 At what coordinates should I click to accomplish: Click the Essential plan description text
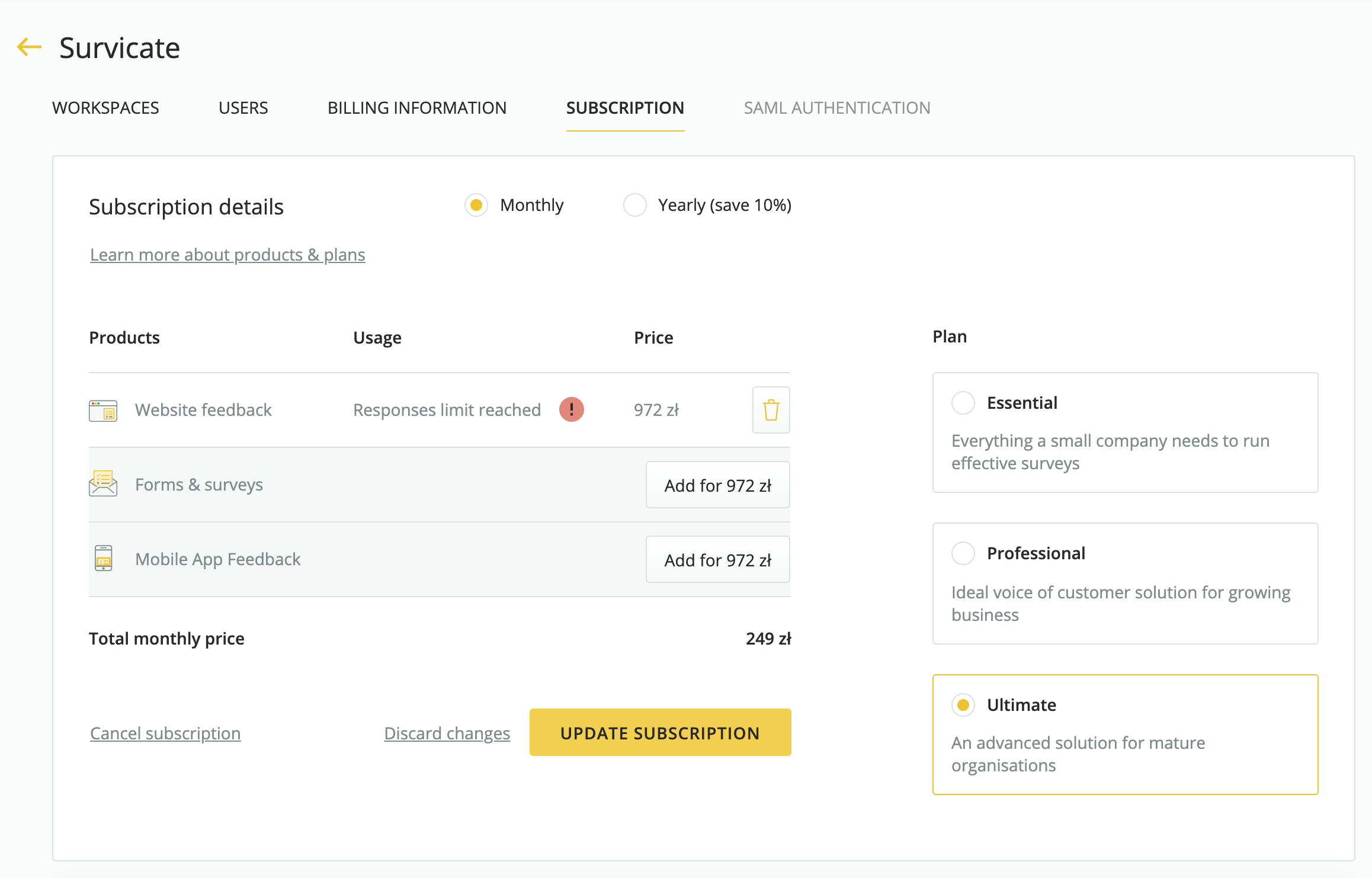click(x=1110, y=452)
